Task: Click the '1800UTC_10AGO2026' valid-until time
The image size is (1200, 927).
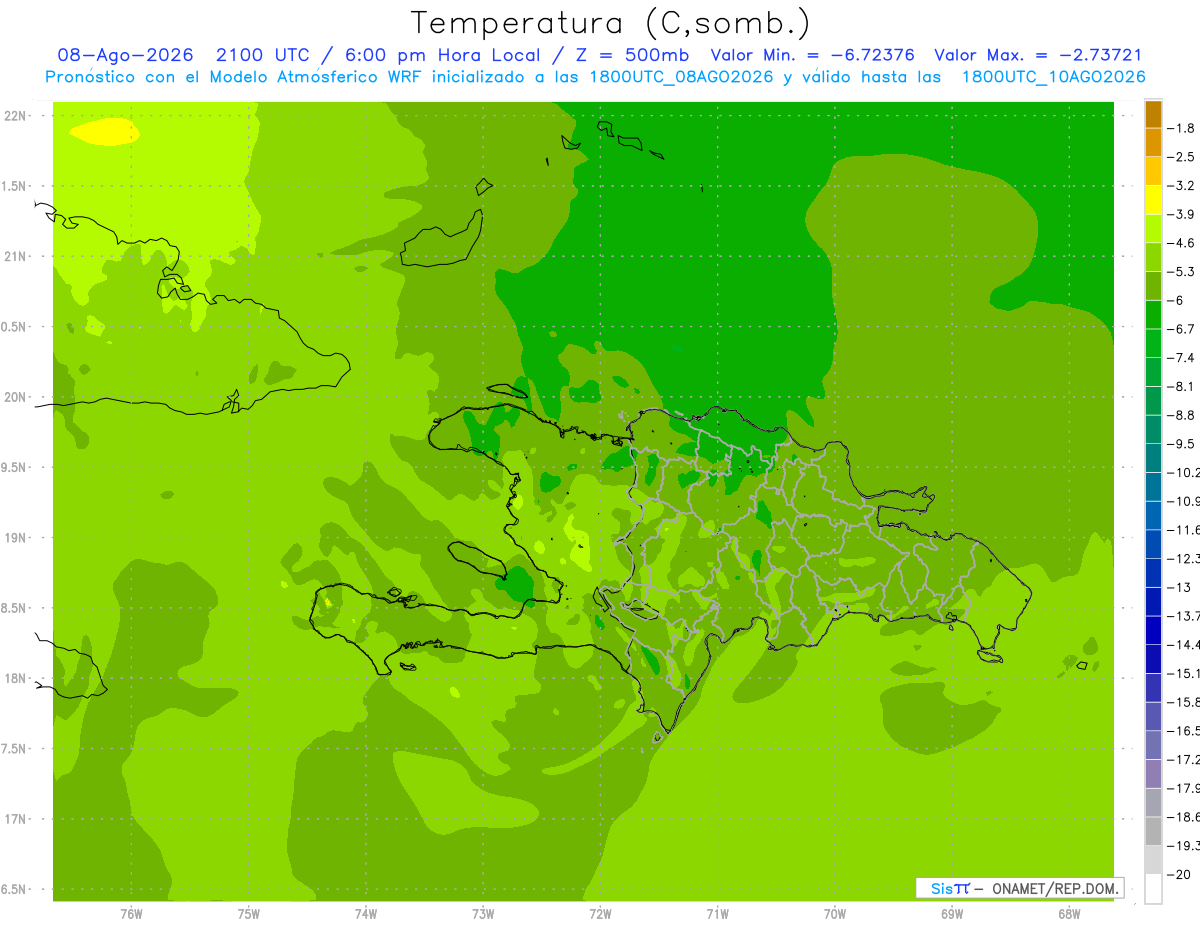Action: point(1053,77)
